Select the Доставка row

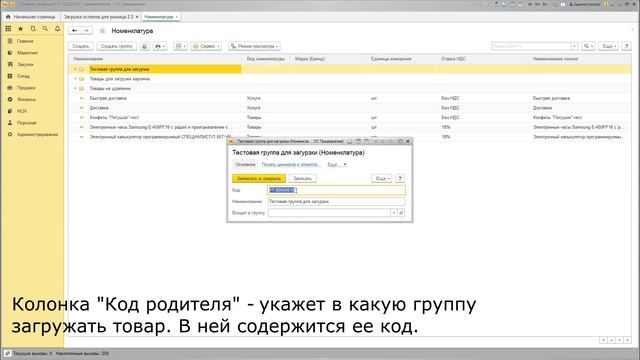point(350,108)
